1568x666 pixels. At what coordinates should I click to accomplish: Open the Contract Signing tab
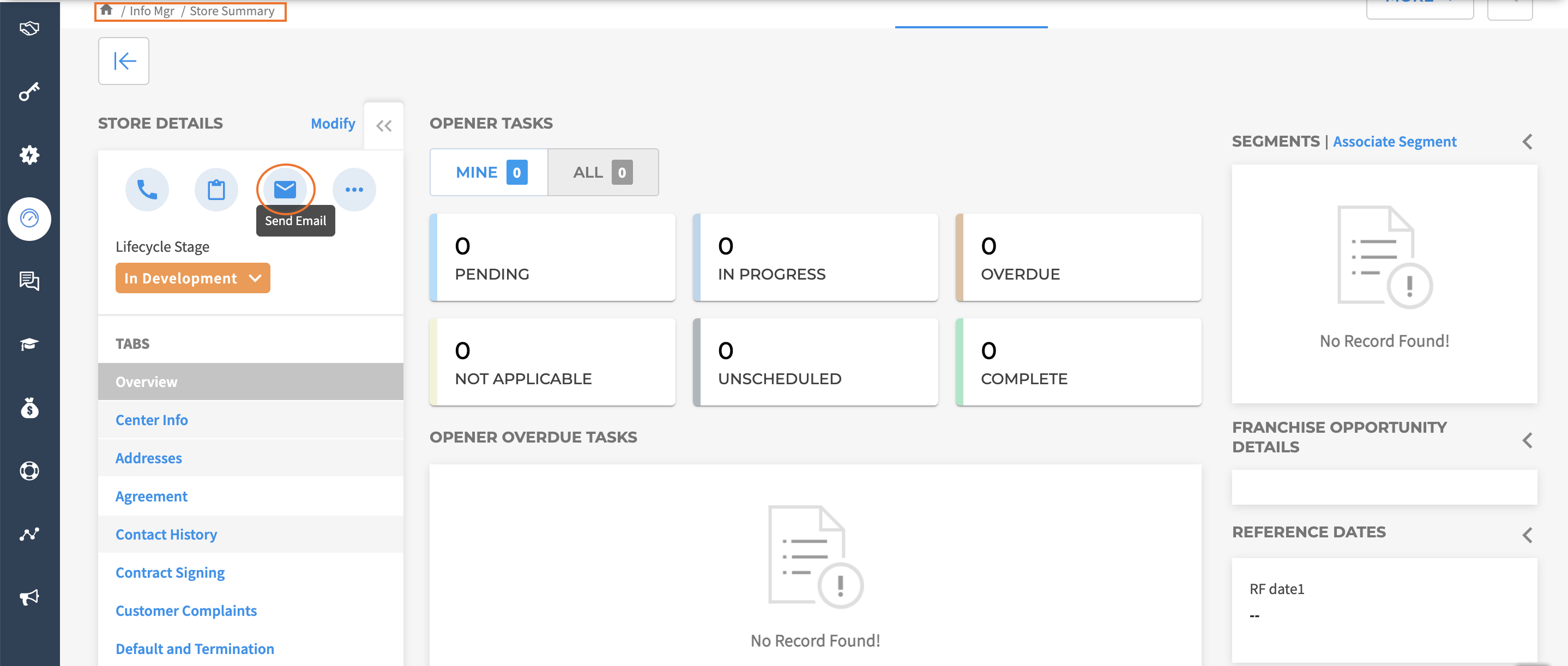click(250, 572)
